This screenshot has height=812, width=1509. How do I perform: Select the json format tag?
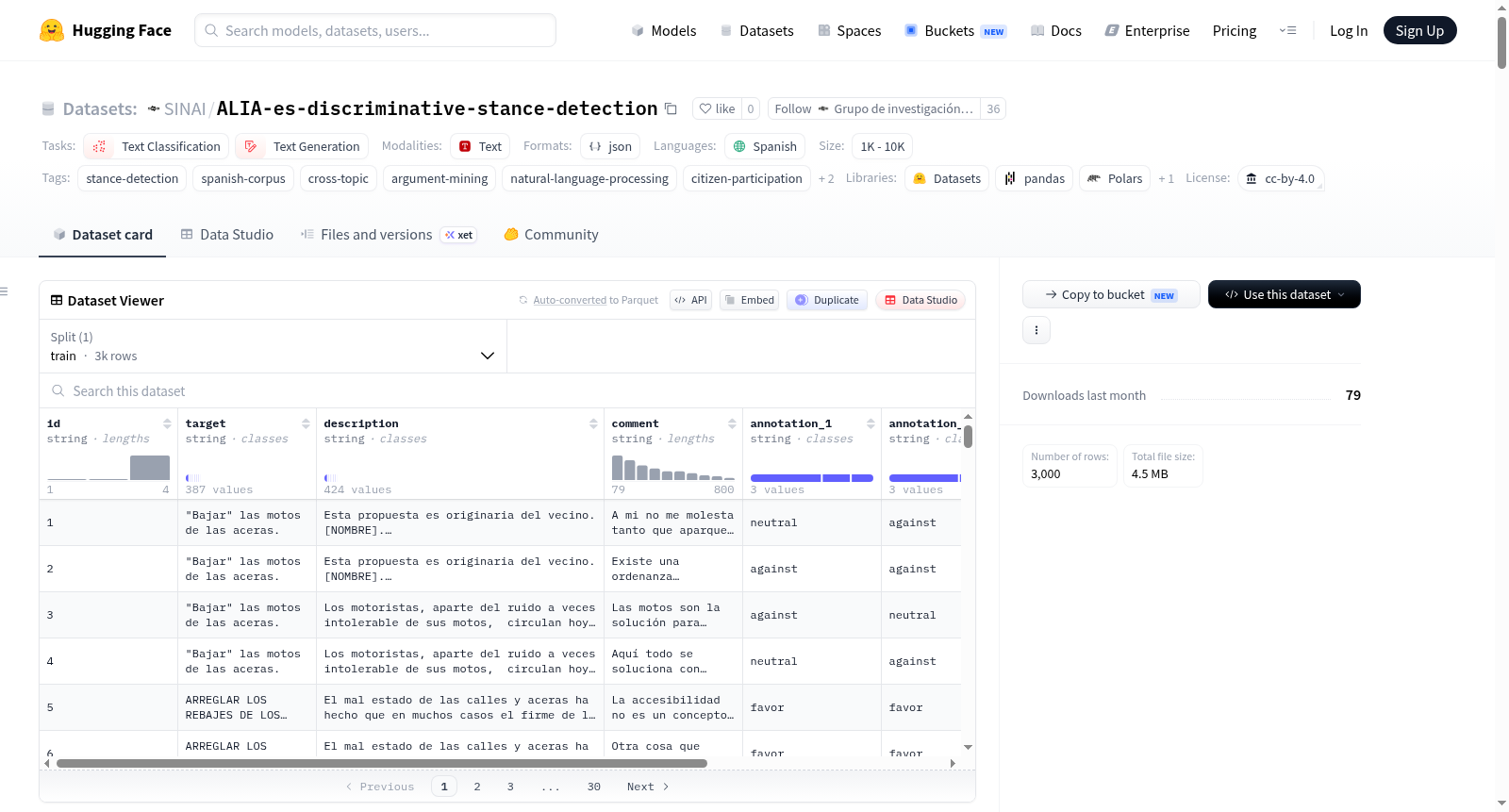pyautogui.click(x=610, y=146)
